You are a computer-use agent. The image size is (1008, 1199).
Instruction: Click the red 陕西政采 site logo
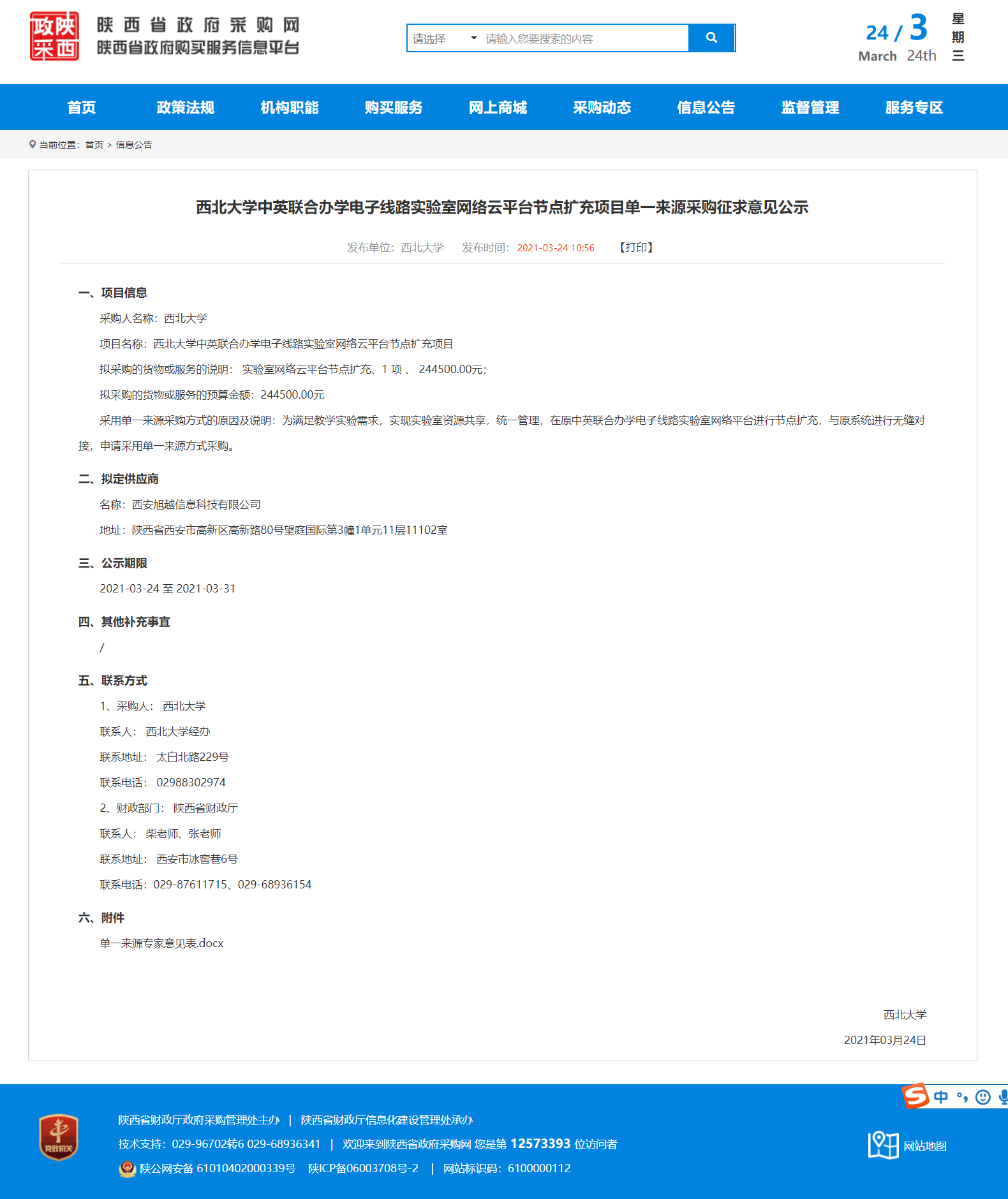click(x=55, y=36)
